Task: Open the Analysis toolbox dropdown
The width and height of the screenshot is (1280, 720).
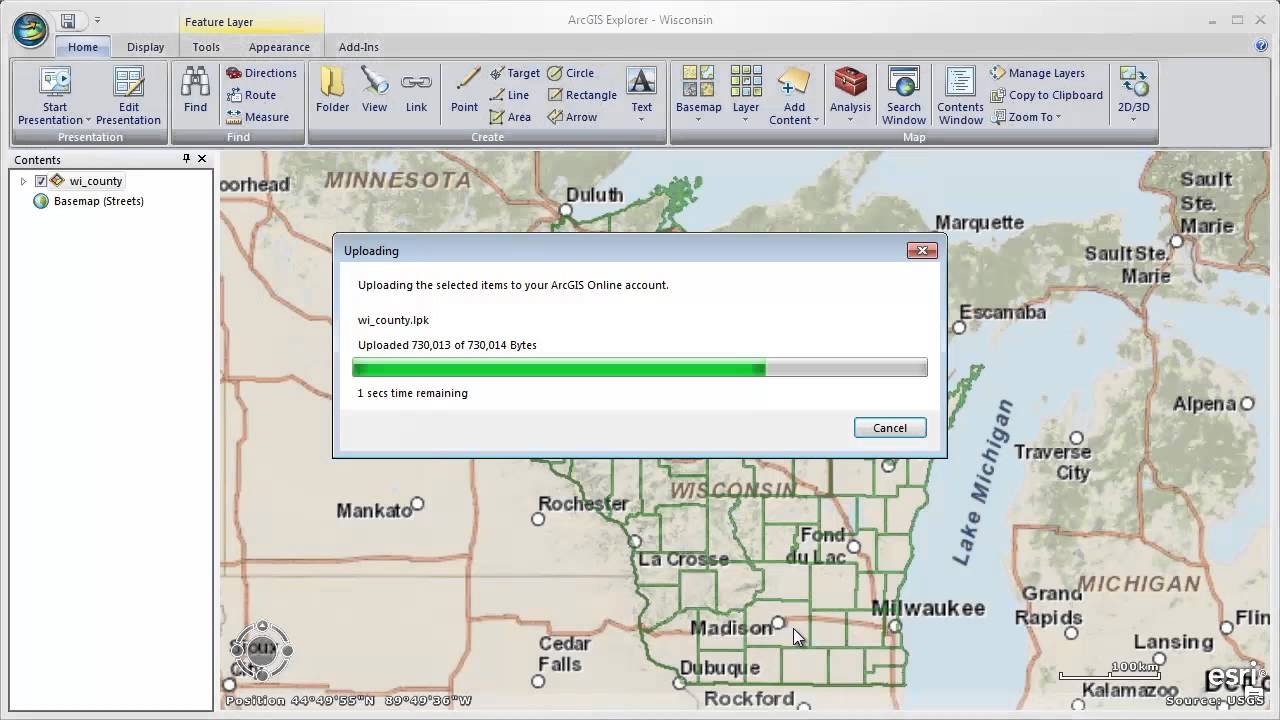Action: [x=850, y=95]
